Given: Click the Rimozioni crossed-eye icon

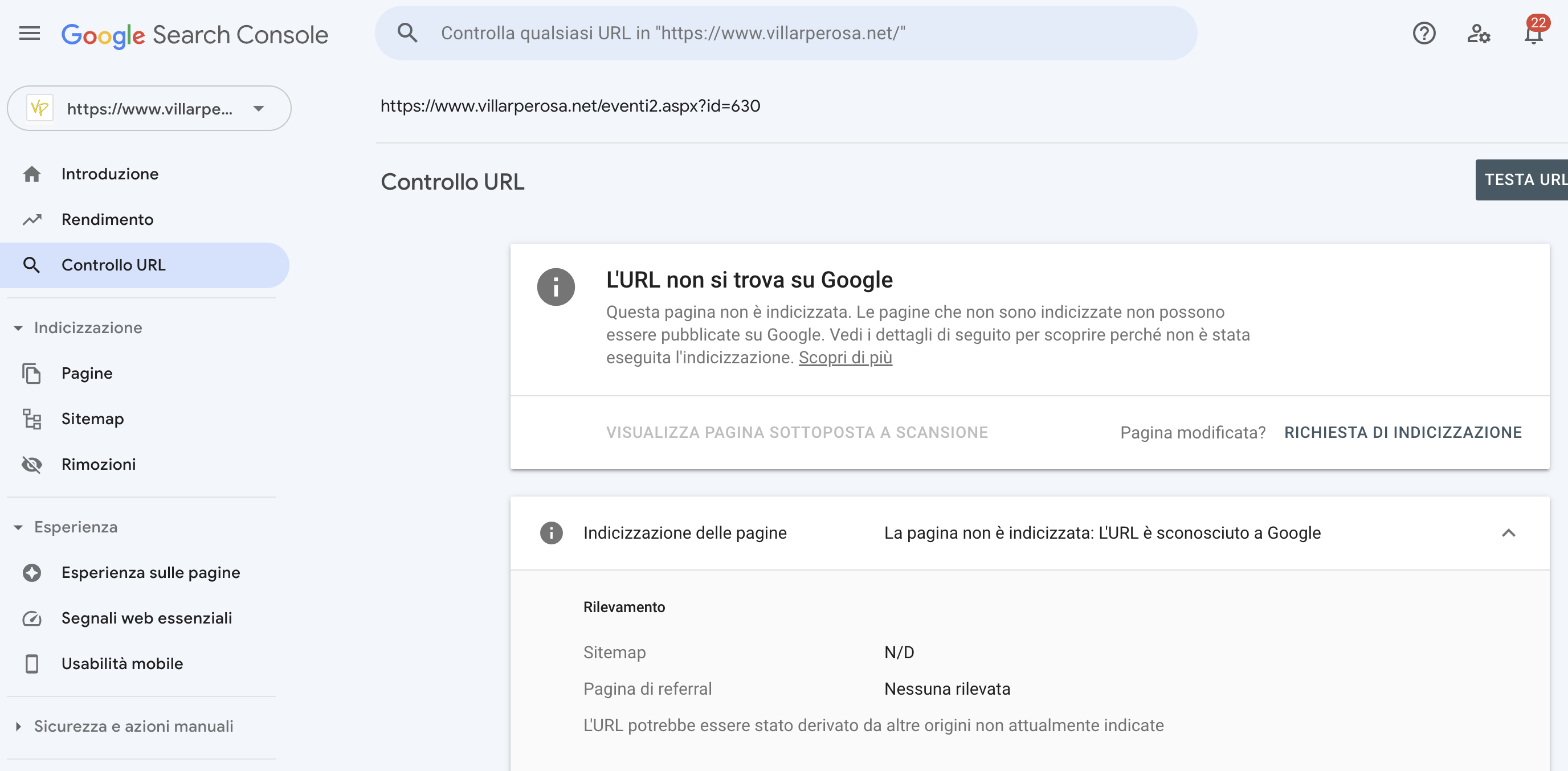Looking at the screenshot, I should [x=32, y=464].
